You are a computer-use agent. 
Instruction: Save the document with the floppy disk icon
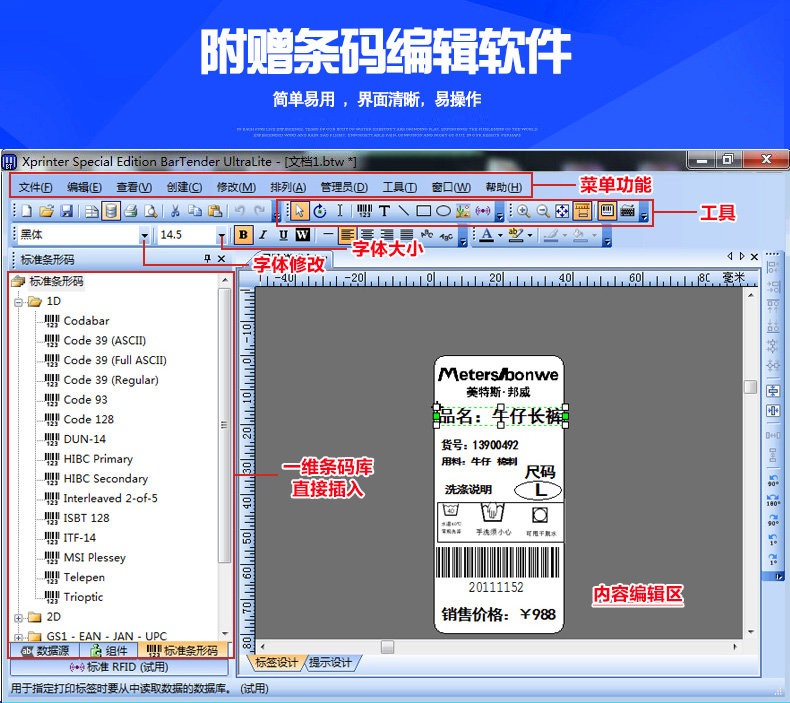(67, 211)
